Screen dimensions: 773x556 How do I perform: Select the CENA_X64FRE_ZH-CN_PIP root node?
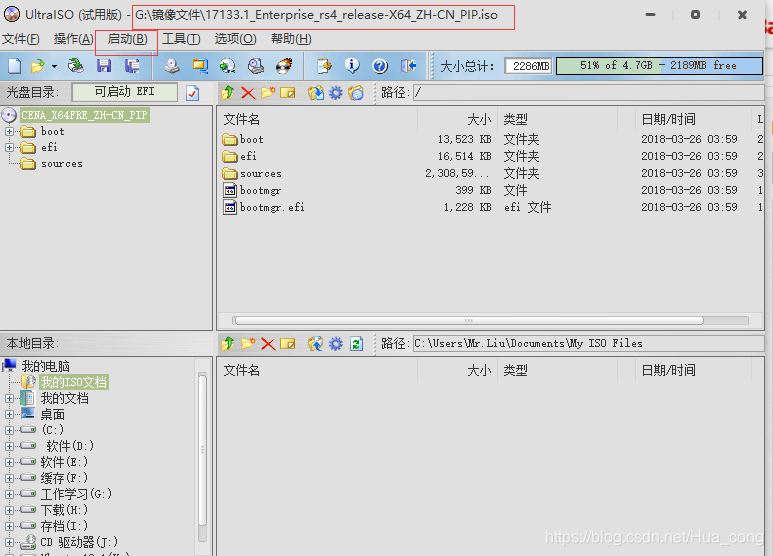click(x=84, y=115)
